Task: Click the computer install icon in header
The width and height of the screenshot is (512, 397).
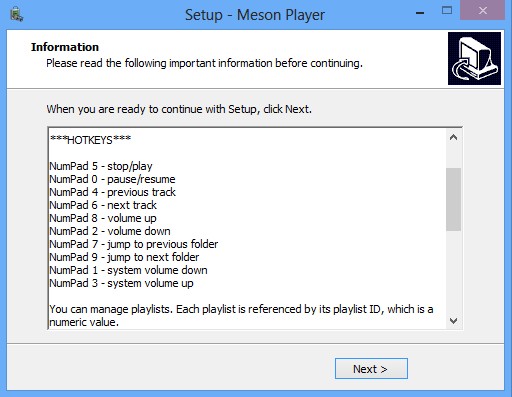Action: point(474,58)
